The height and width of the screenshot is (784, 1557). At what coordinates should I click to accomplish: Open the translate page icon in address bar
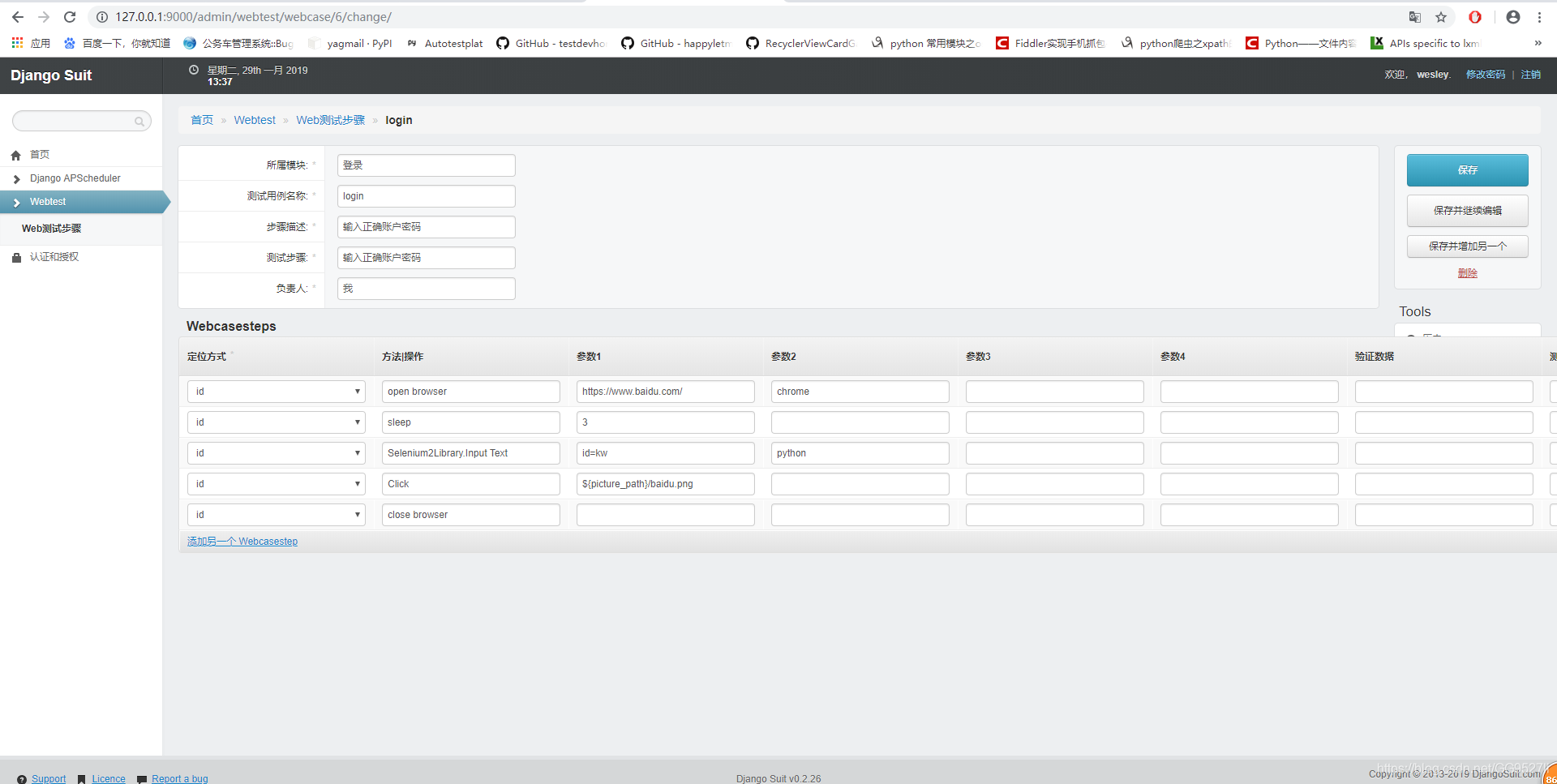pos(1415,17)
